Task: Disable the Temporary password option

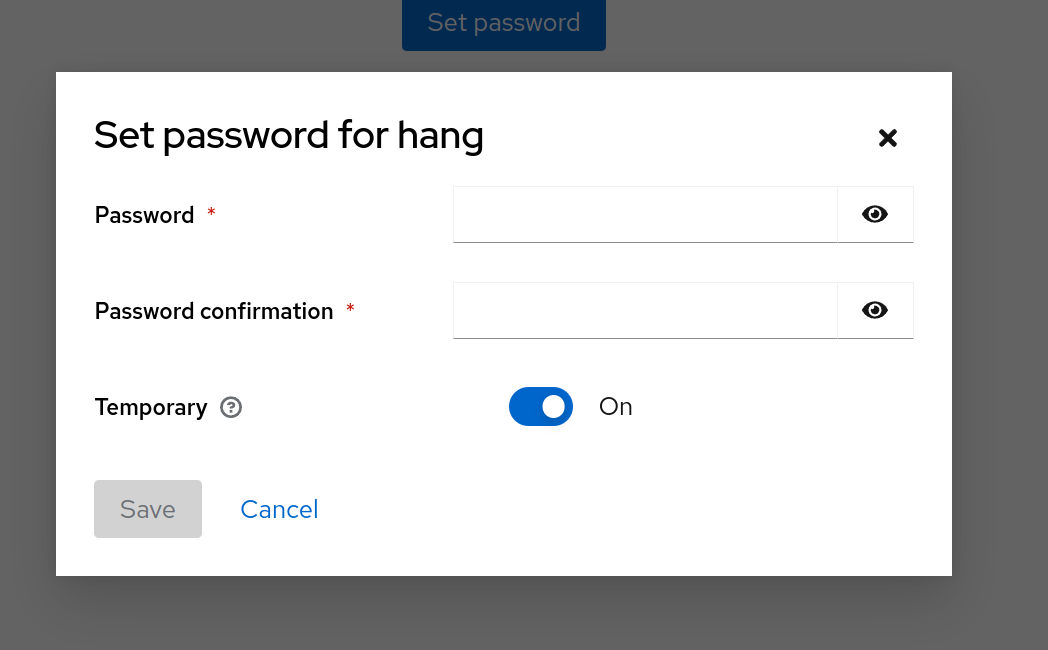Action: [541, 406]
